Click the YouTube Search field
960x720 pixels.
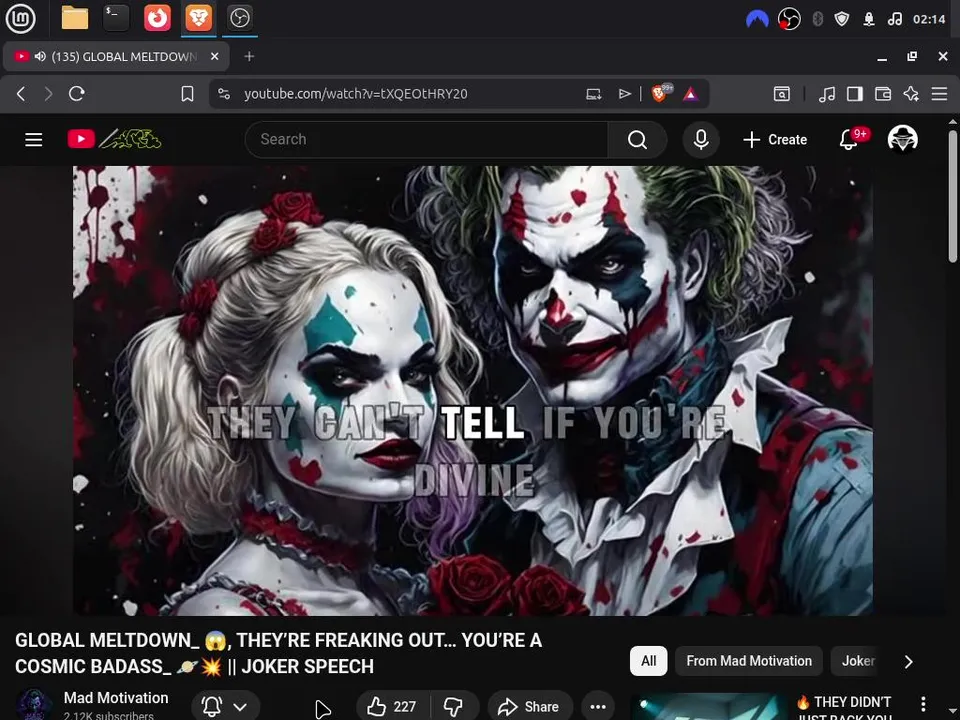point(427,140)
